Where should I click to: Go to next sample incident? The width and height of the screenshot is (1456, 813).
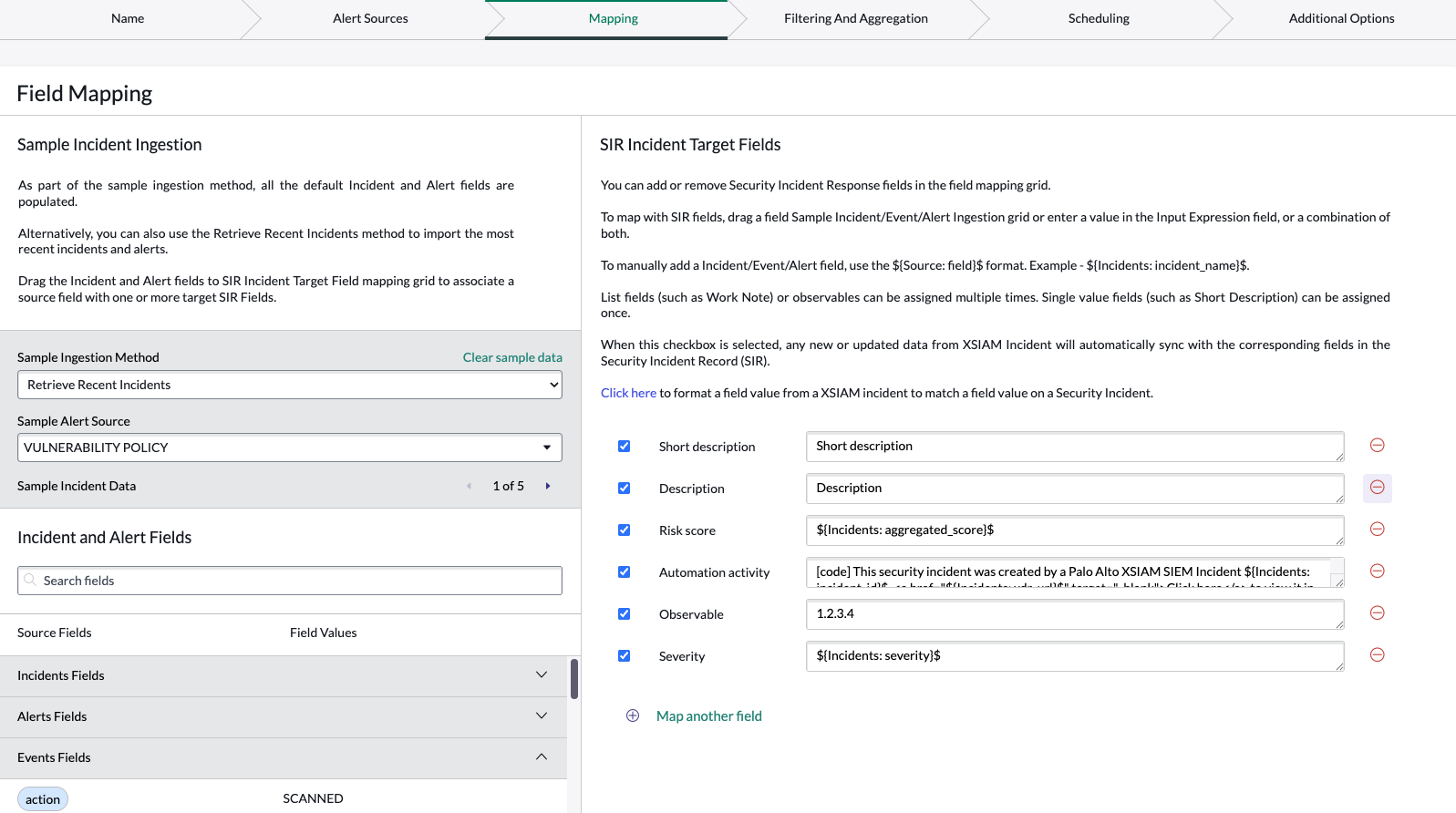click(548, 486)
